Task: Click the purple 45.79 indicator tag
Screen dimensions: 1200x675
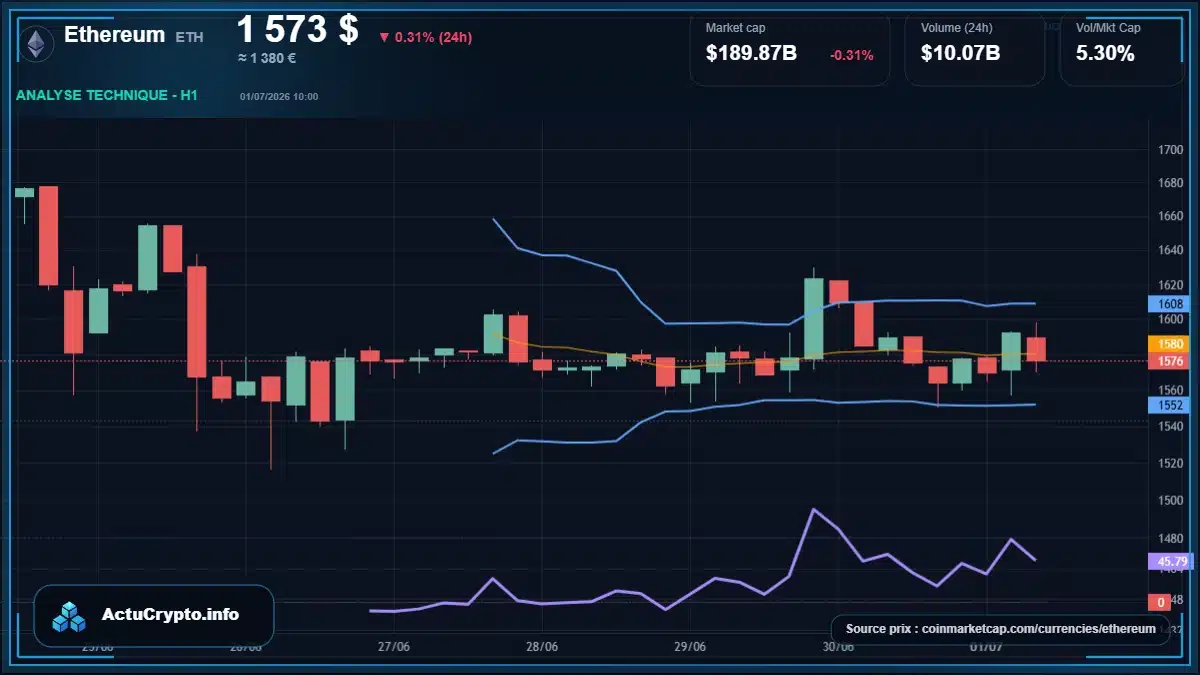Action: (1170, 561)
